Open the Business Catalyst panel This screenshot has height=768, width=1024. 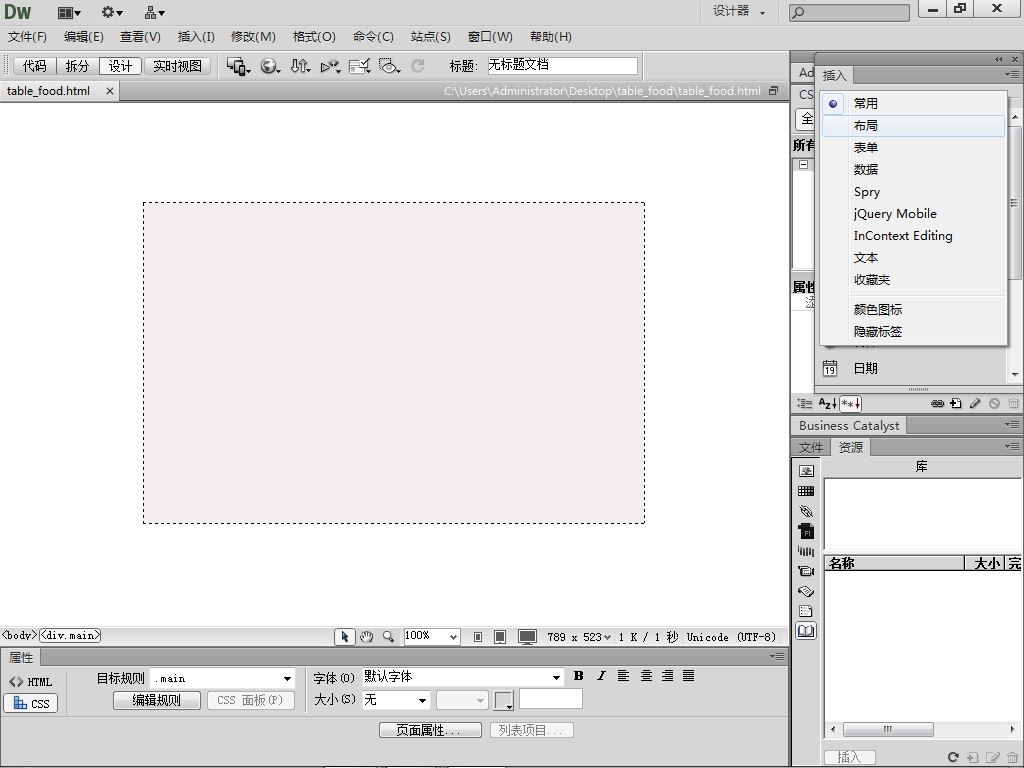click(x=848, y=426)
